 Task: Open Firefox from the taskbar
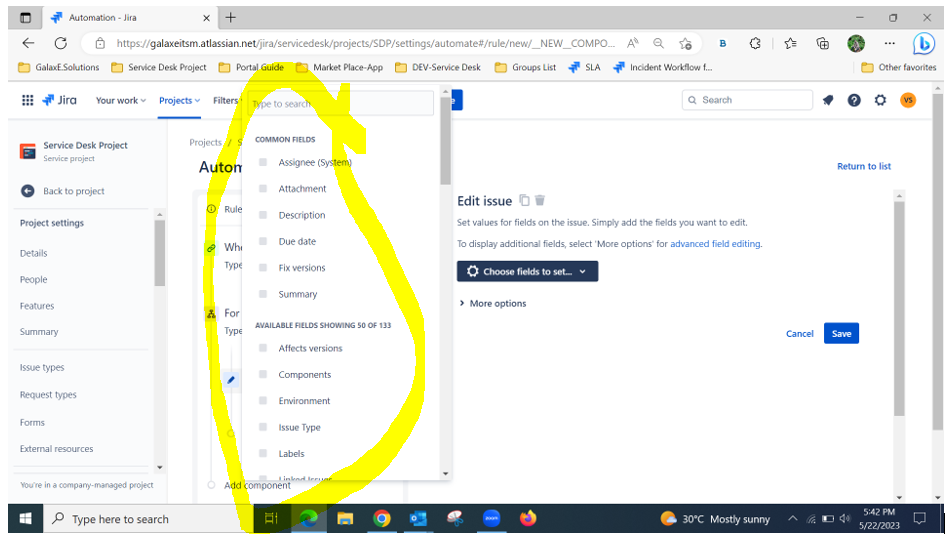pyautogui.click(x=528, y=519)
